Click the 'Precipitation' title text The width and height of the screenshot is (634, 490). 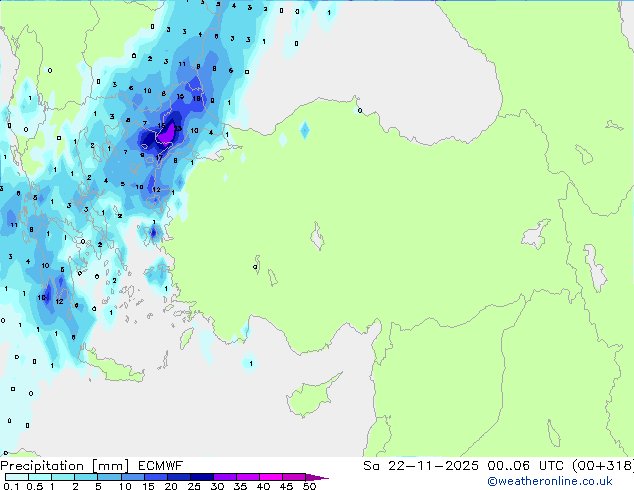point(42,466)
